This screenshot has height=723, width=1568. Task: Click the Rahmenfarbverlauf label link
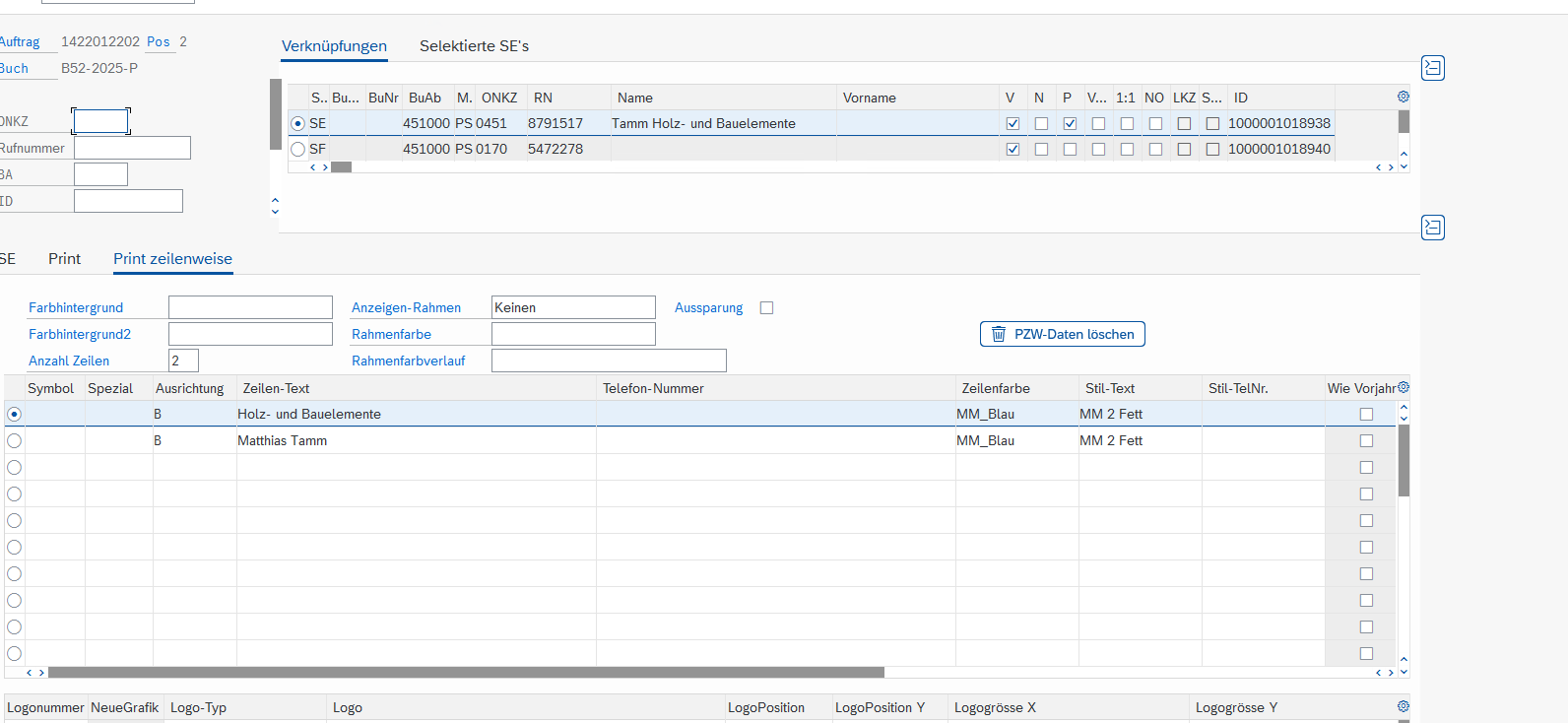(408, 361)
